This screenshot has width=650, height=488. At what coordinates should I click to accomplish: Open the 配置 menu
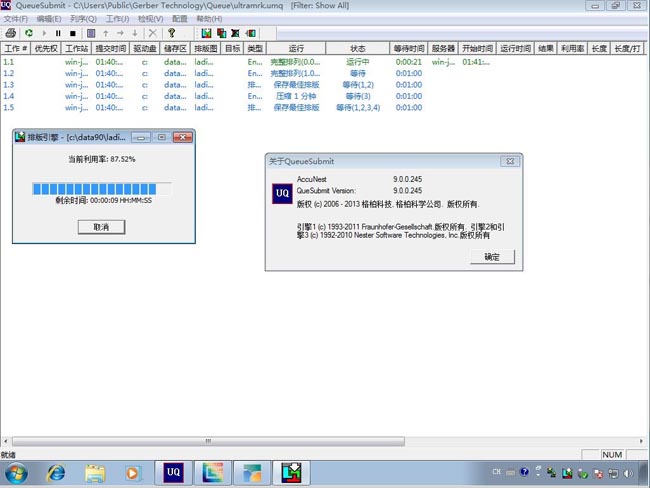(180, 19)
